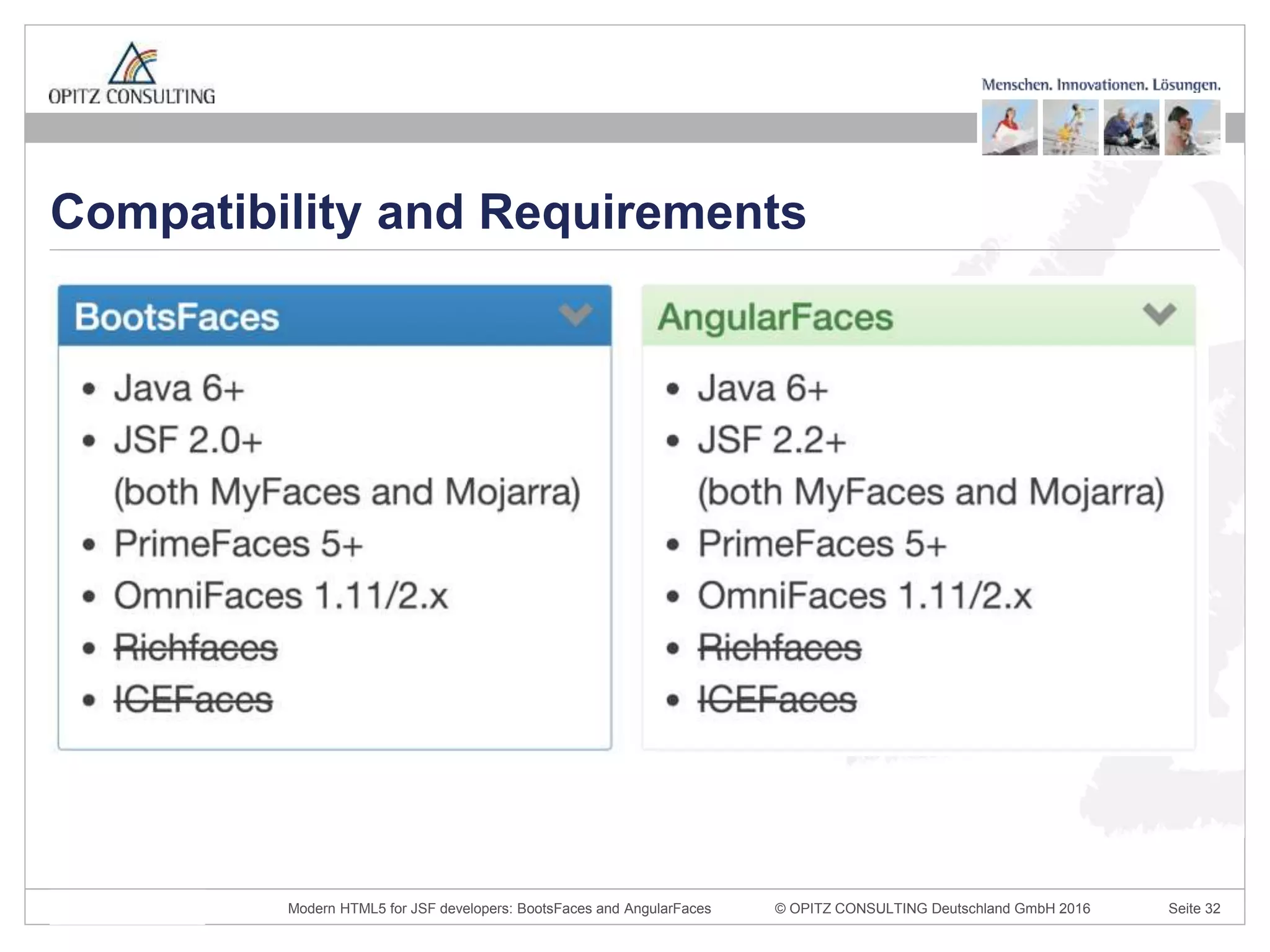Screen dimensions: 1270x952
Task: Select the fourth header photo of a person on a phone
Action: [1192, 127]
